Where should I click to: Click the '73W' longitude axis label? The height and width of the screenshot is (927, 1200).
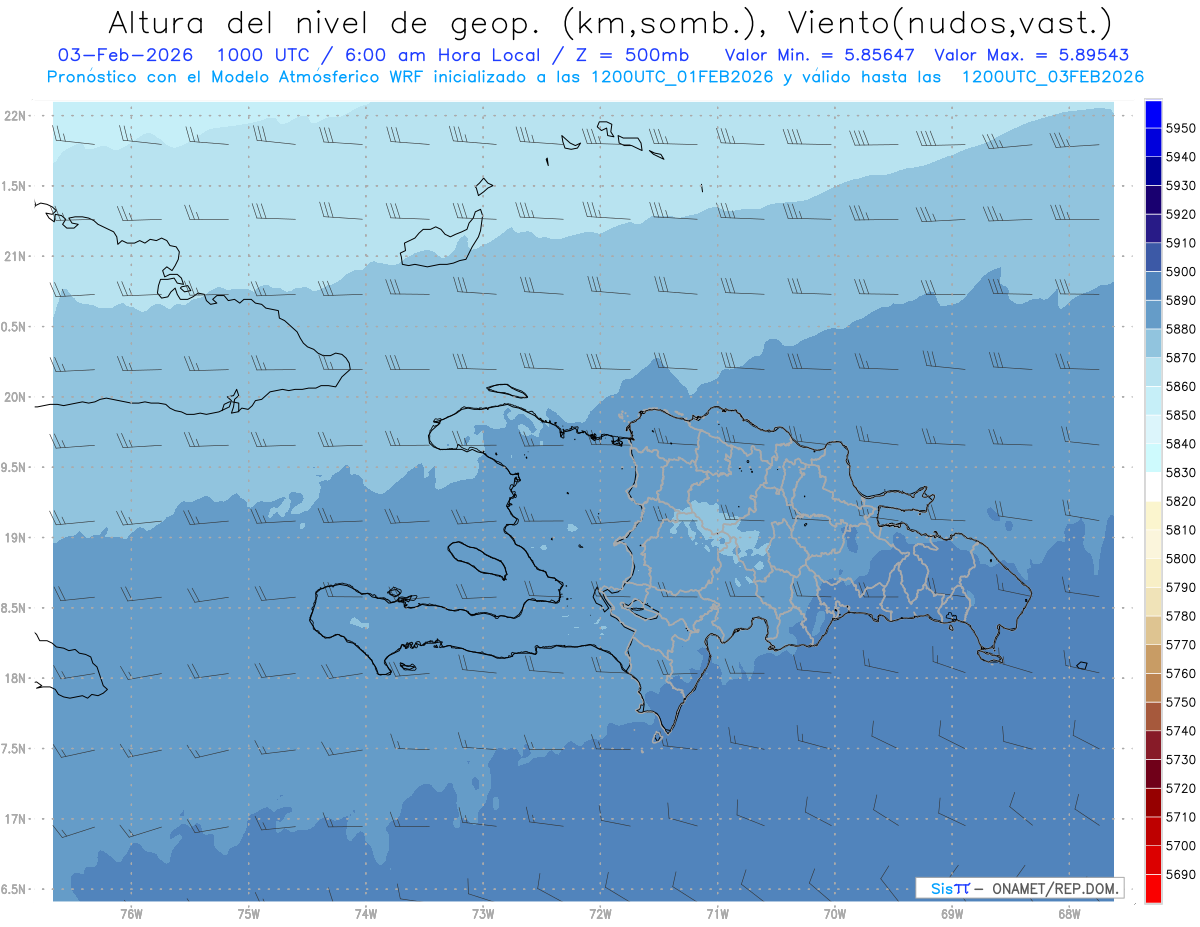[483, 914]
